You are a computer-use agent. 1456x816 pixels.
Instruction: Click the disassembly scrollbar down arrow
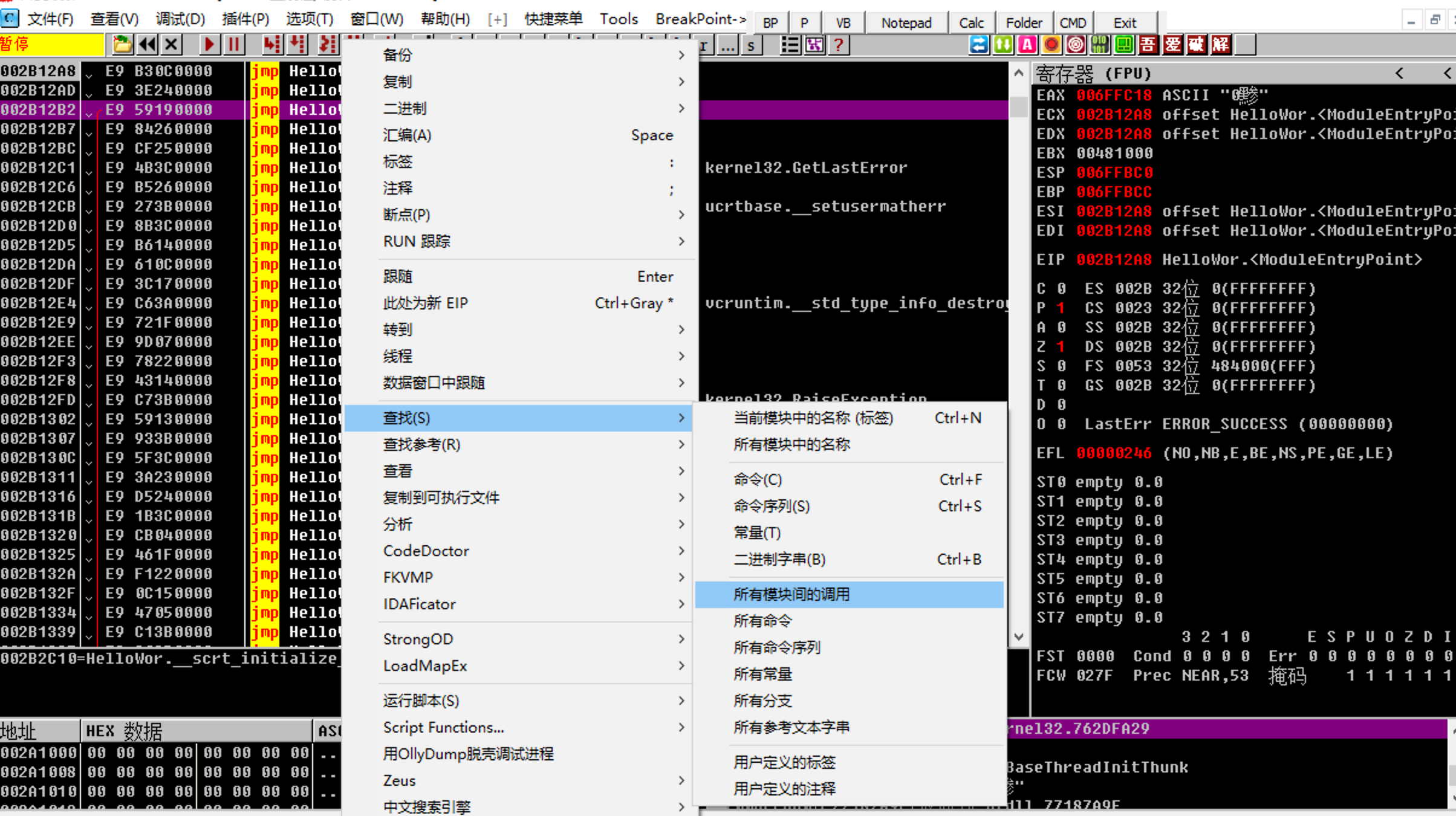tap(1019, 637)
